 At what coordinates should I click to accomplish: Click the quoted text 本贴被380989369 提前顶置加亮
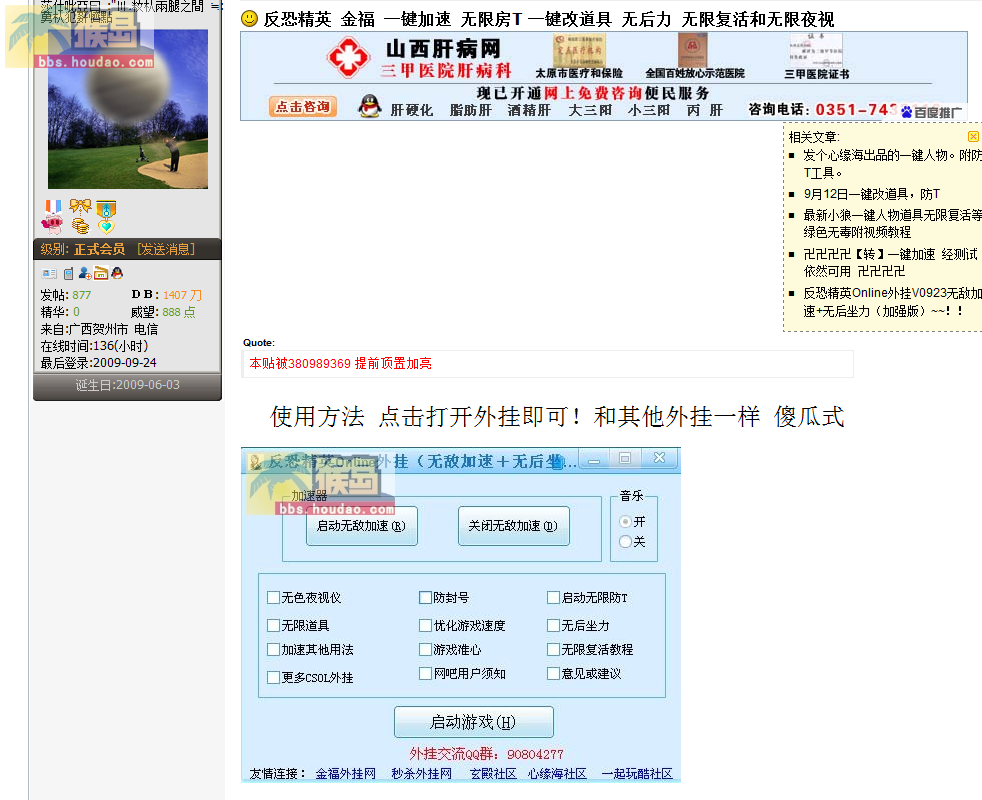[x=341, y=363]
